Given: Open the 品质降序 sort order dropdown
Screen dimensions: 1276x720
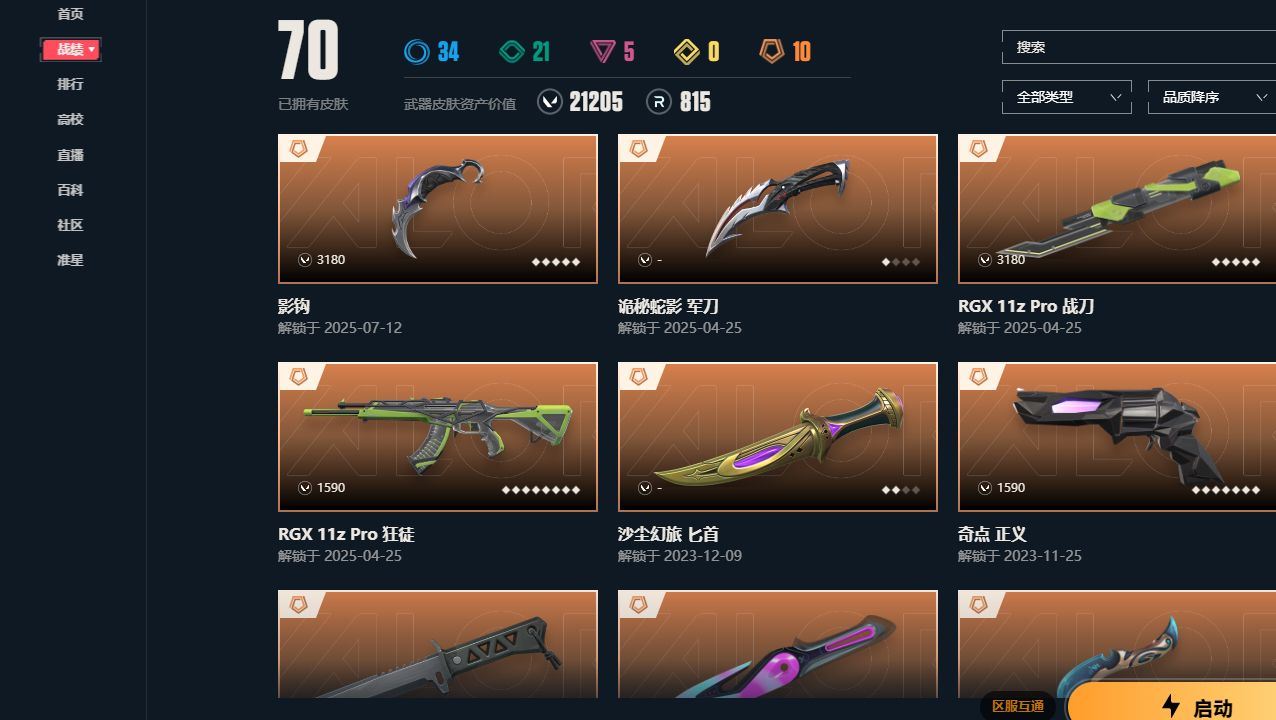Looking at the screenshot, I should pyautogui.click(x=1212, y=97).
